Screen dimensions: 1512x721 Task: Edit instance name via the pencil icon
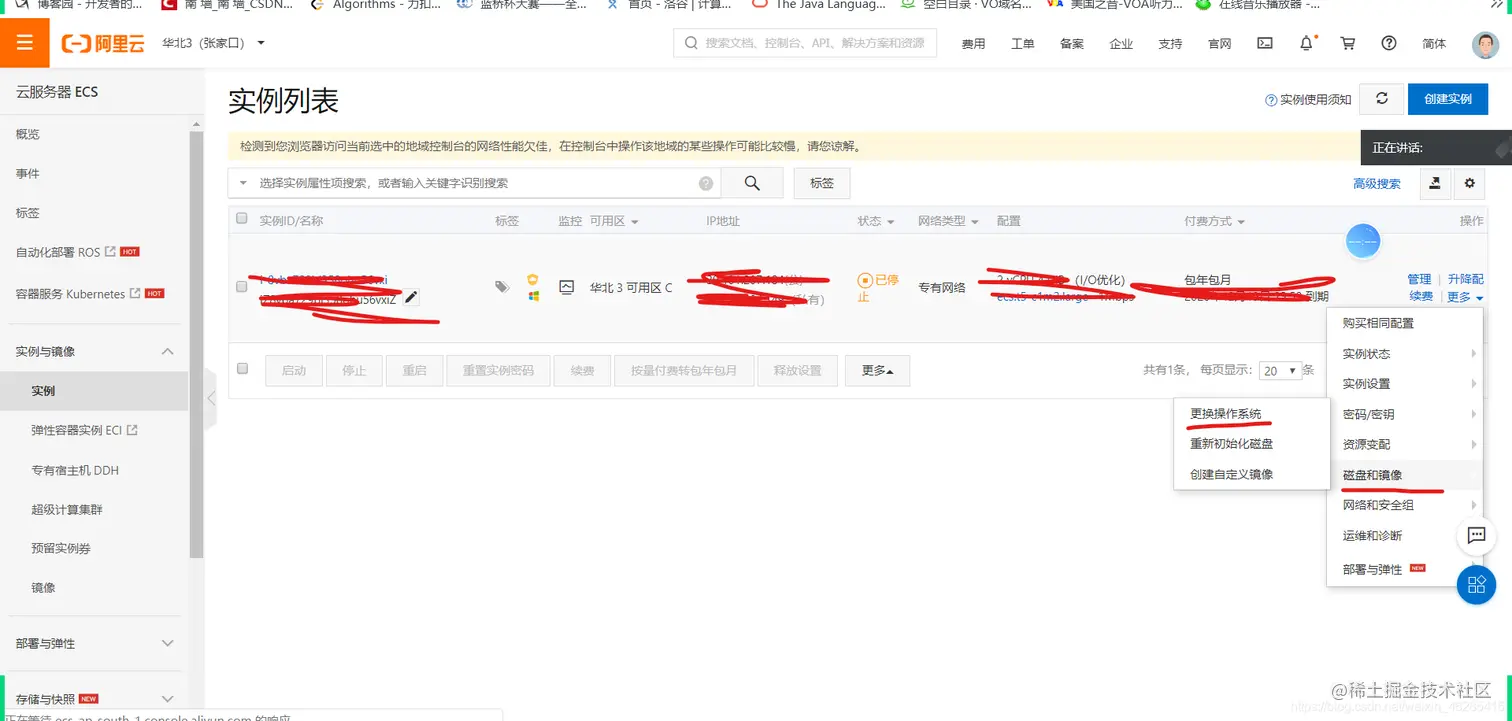point(413,297)
